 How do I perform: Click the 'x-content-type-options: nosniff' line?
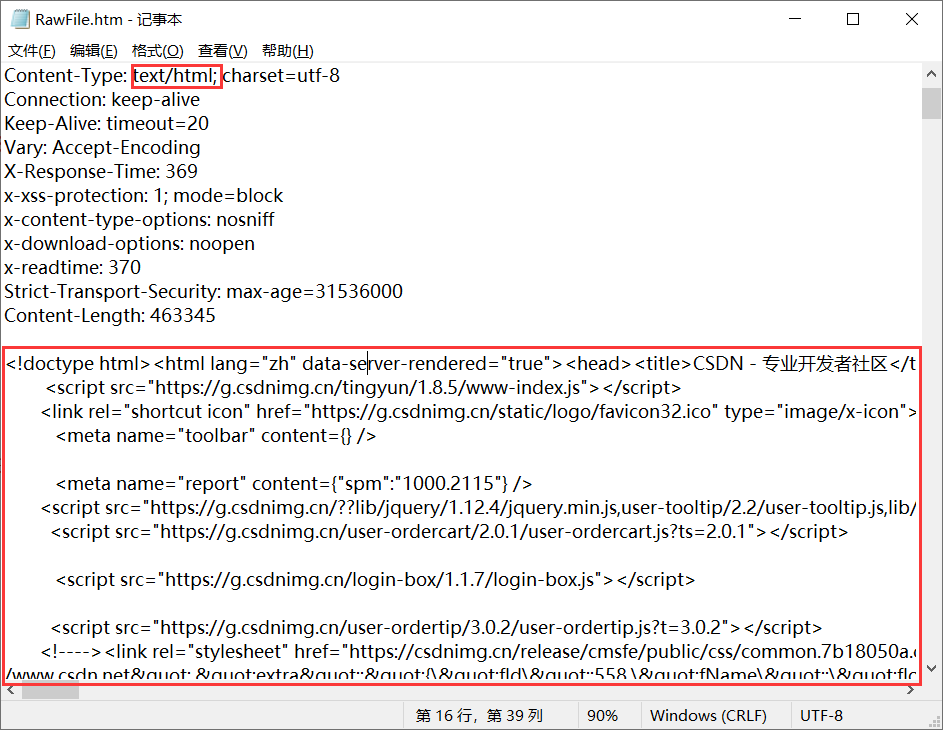pos(140,220)
